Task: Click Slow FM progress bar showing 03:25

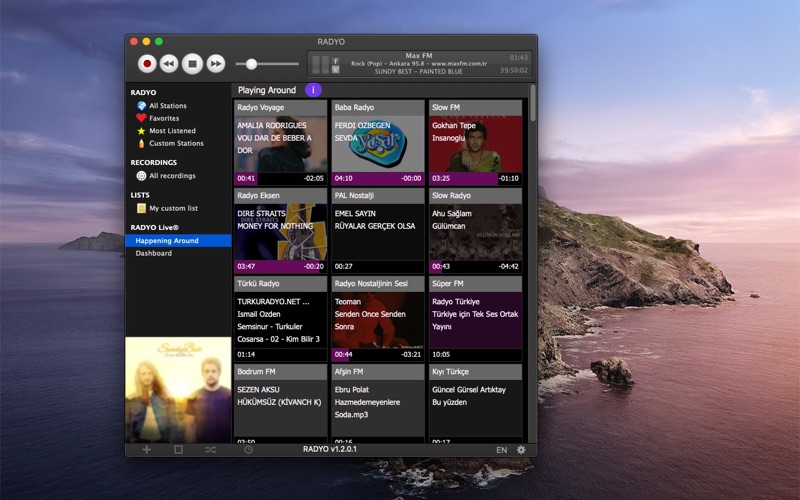Action: (476, 179)
